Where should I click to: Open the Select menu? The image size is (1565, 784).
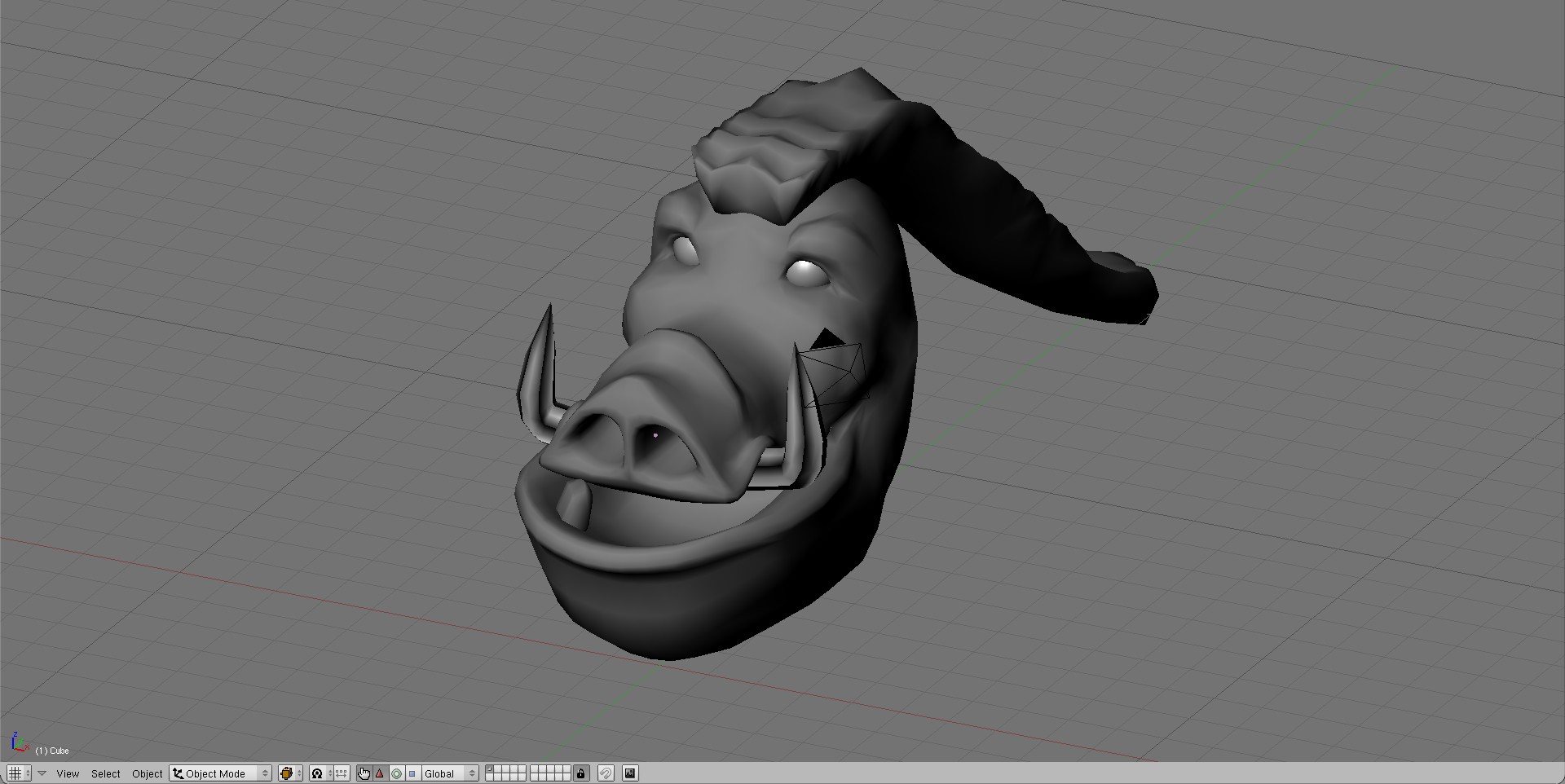coord(105,773)
